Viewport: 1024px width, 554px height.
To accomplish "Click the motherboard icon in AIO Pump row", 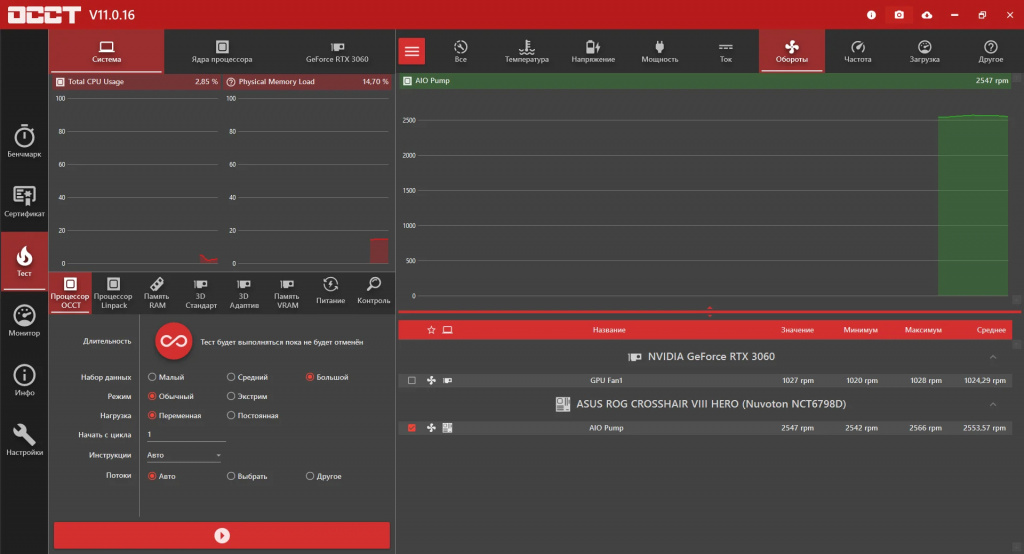I will pos(447,428).
